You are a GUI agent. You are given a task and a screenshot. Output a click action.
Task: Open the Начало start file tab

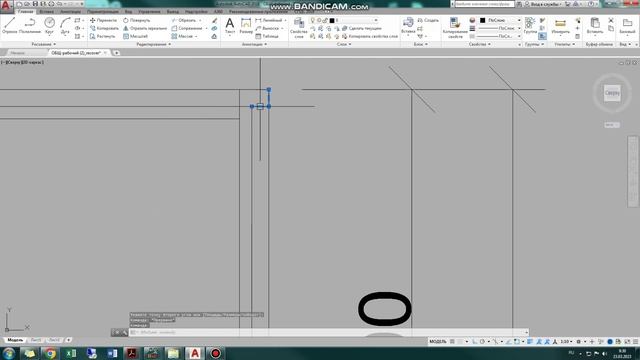[18, 53]
